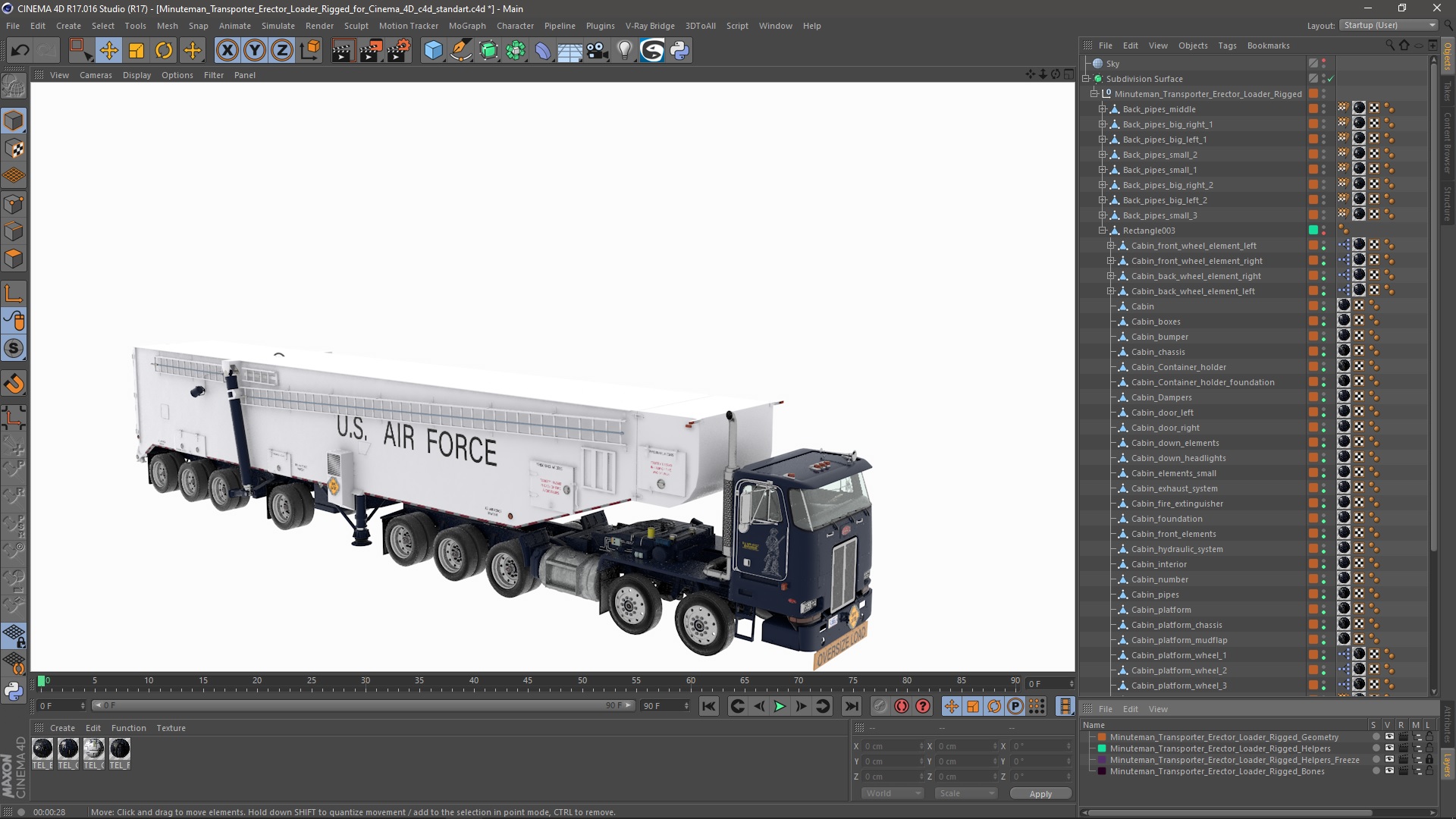This screenshot has width=1456, height=819.
Task: Open the MoGraph menu
Action: (x=467, y=26)
